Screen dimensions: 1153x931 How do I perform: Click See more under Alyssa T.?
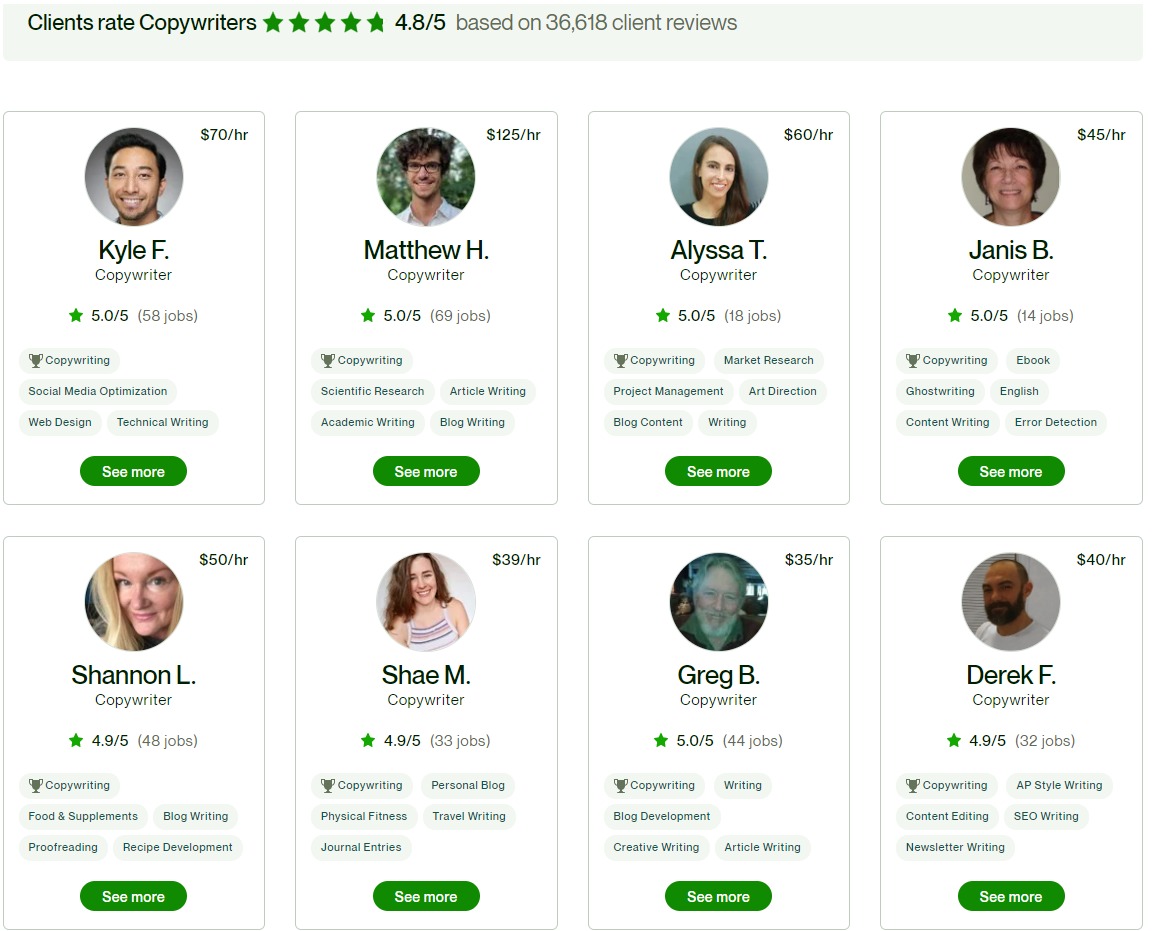coord(718,471)
